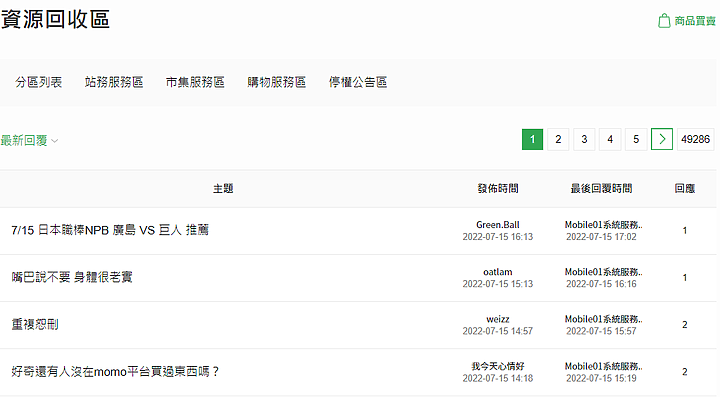Switch to the 市集服務區 tab

tap(195, 82)
